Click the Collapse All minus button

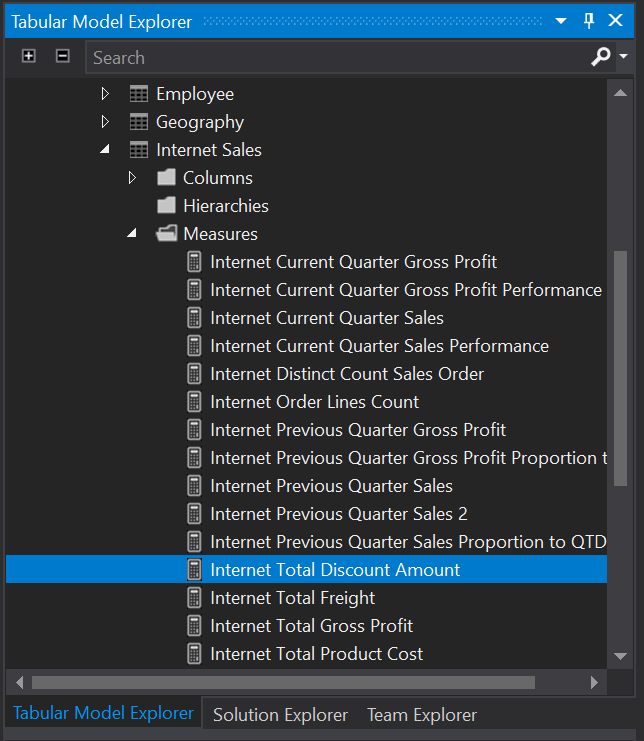(x=62, y=57)
